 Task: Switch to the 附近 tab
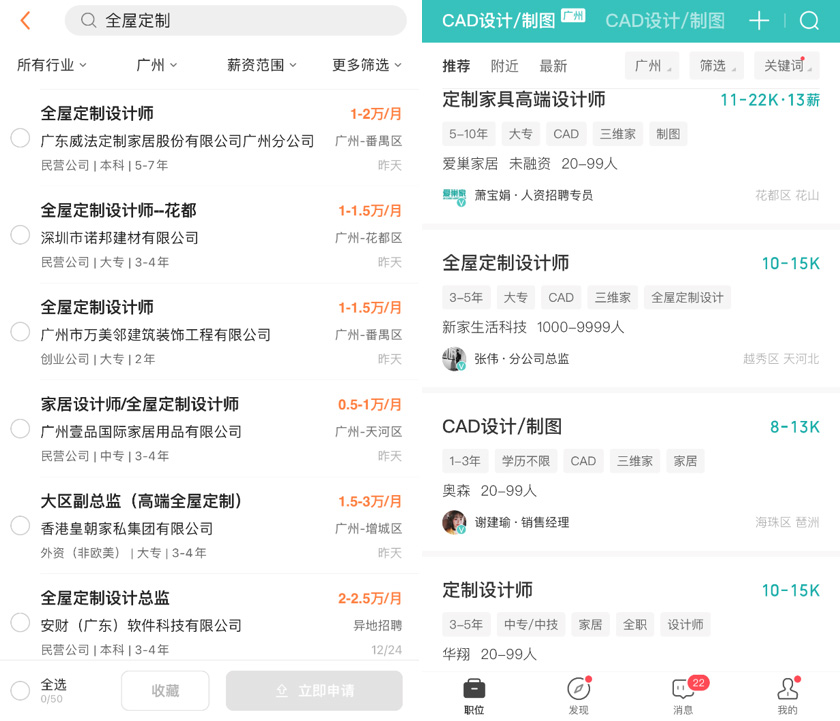(505, 66)
